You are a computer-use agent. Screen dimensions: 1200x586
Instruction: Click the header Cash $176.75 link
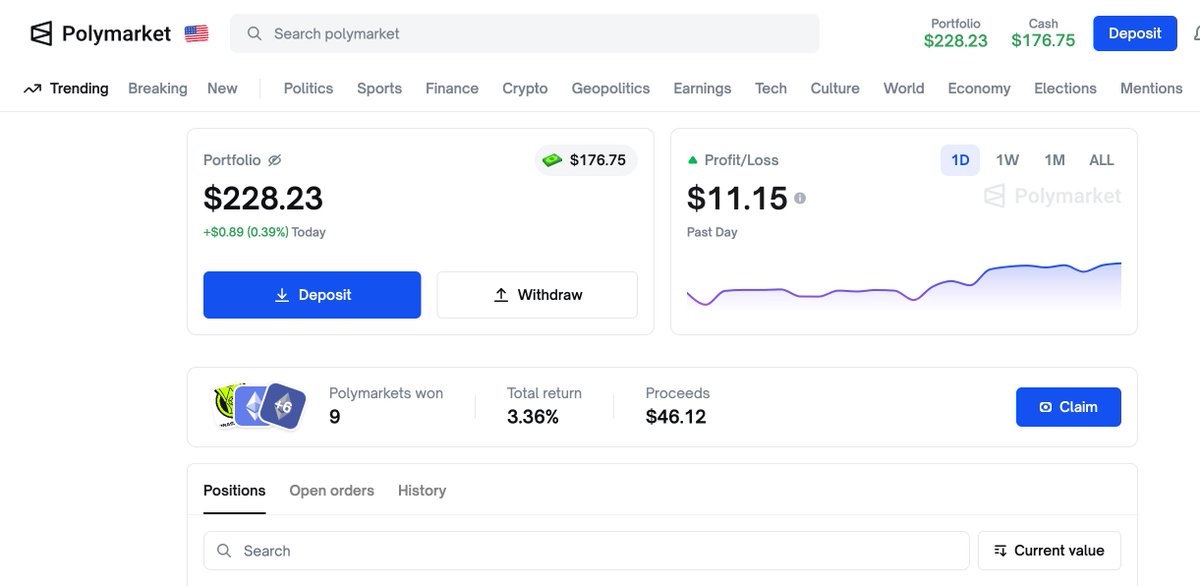[1043, 33]
